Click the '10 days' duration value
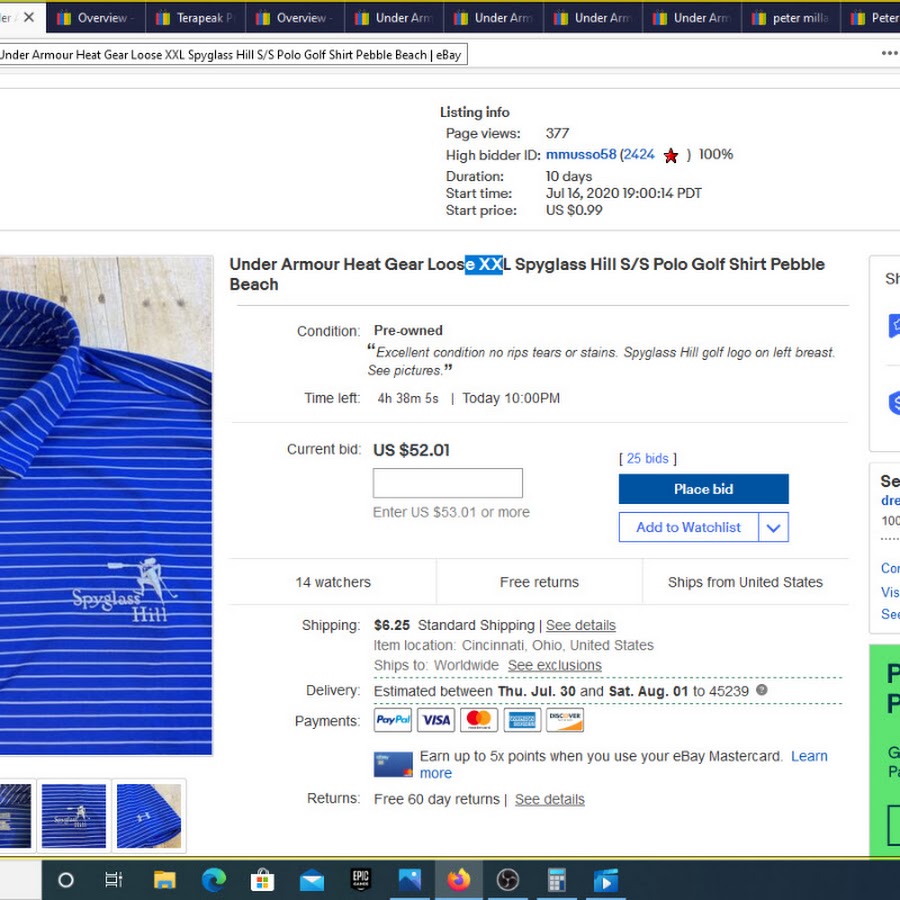 569,176
